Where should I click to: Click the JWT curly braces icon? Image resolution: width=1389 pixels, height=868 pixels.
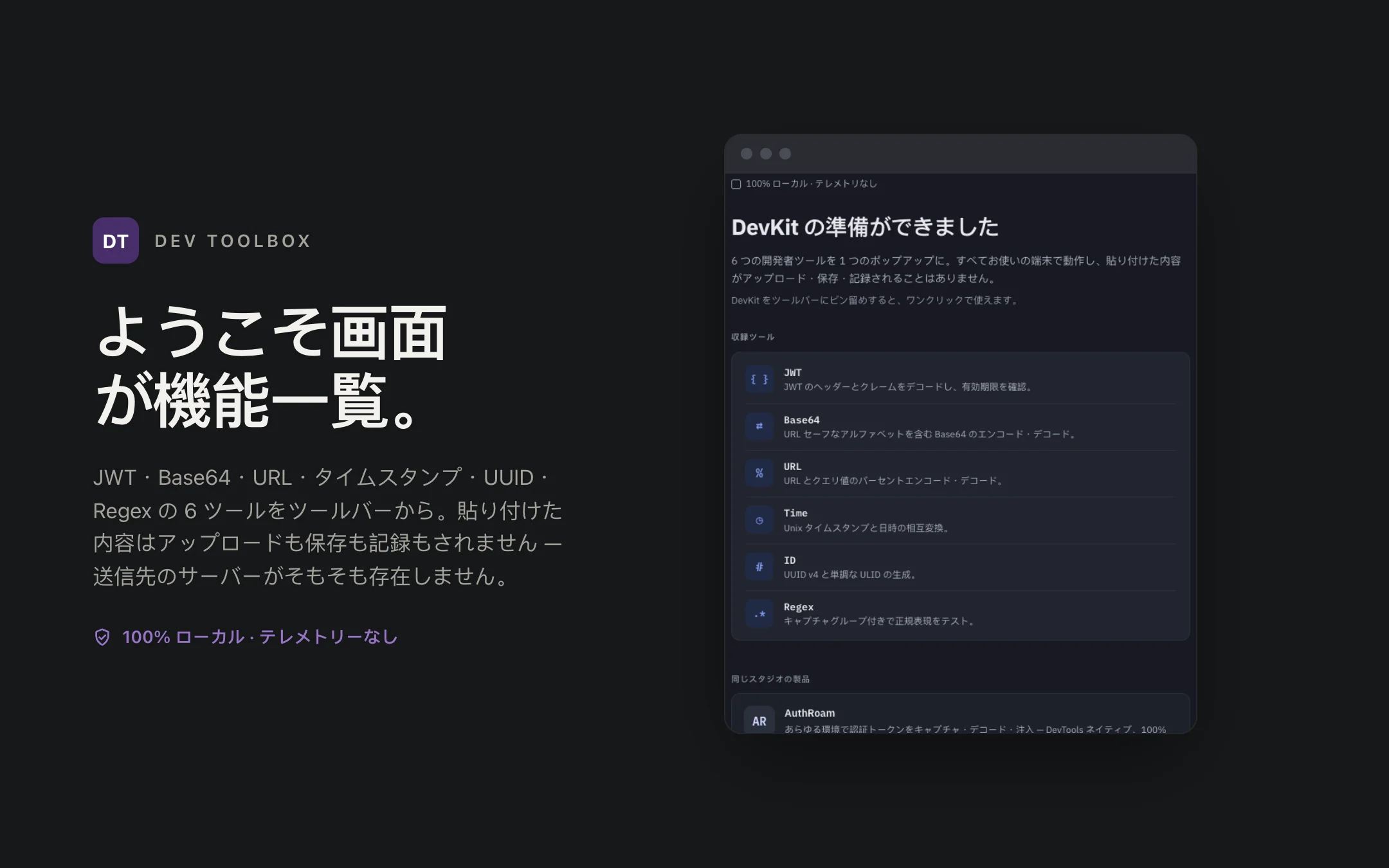pyautogui.click(x=759, y=379)
